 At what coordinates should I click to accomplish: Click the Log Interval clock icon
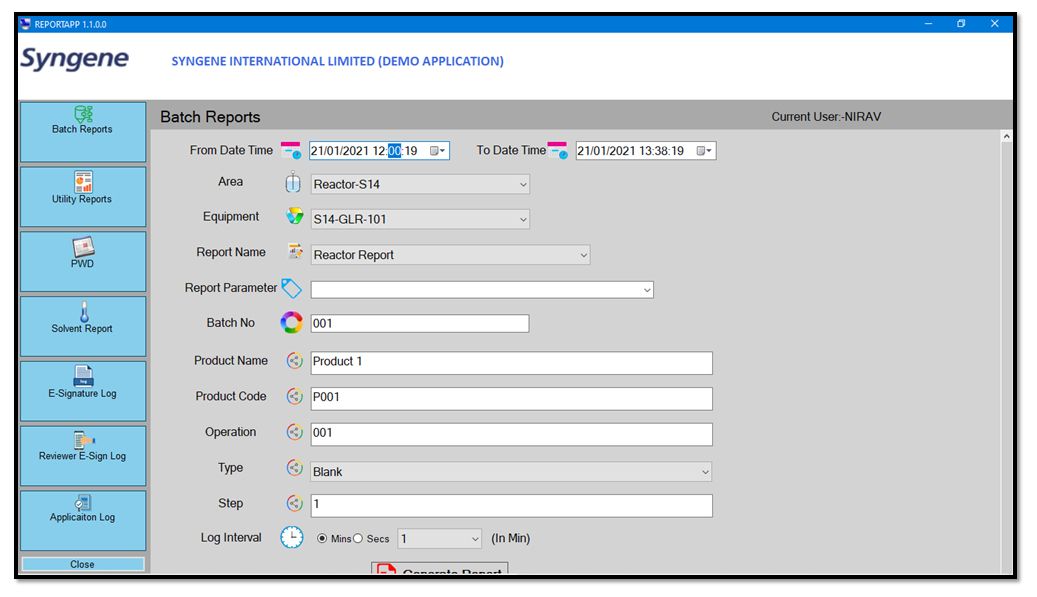pyautogui.click(x=292, y=537)
